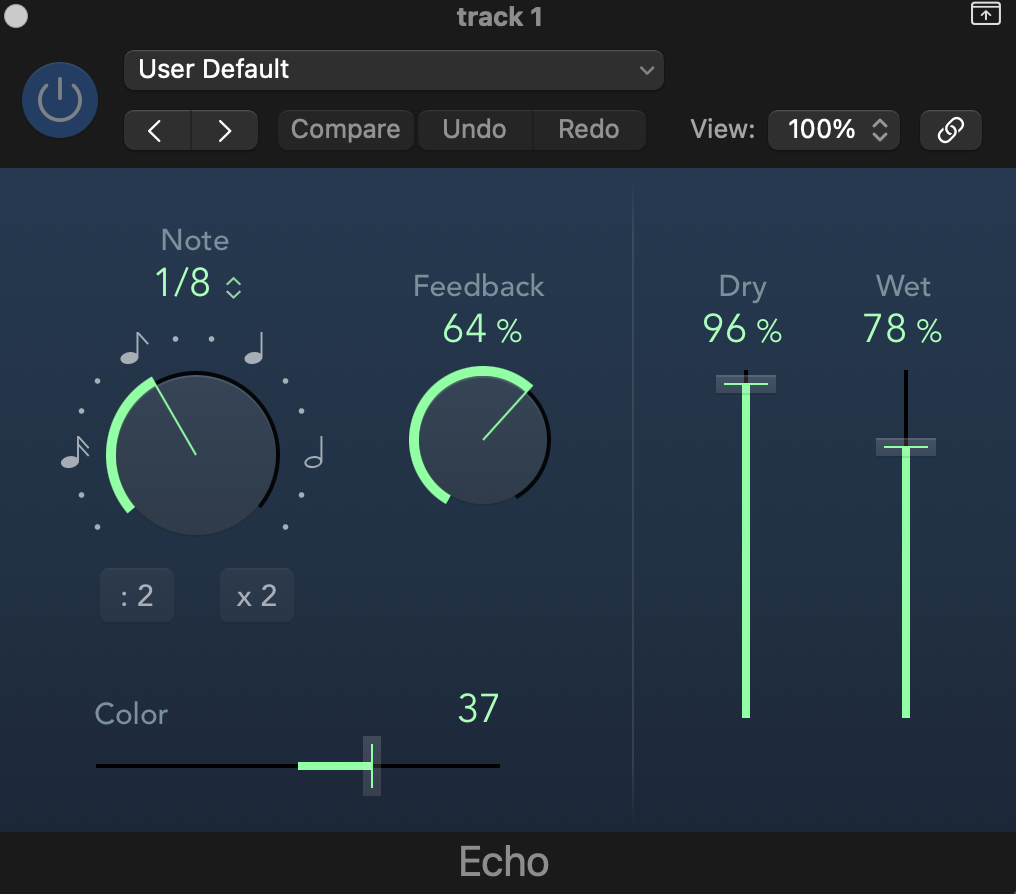
Task: Click the Note label above the dial
Action: pos(195,240)
